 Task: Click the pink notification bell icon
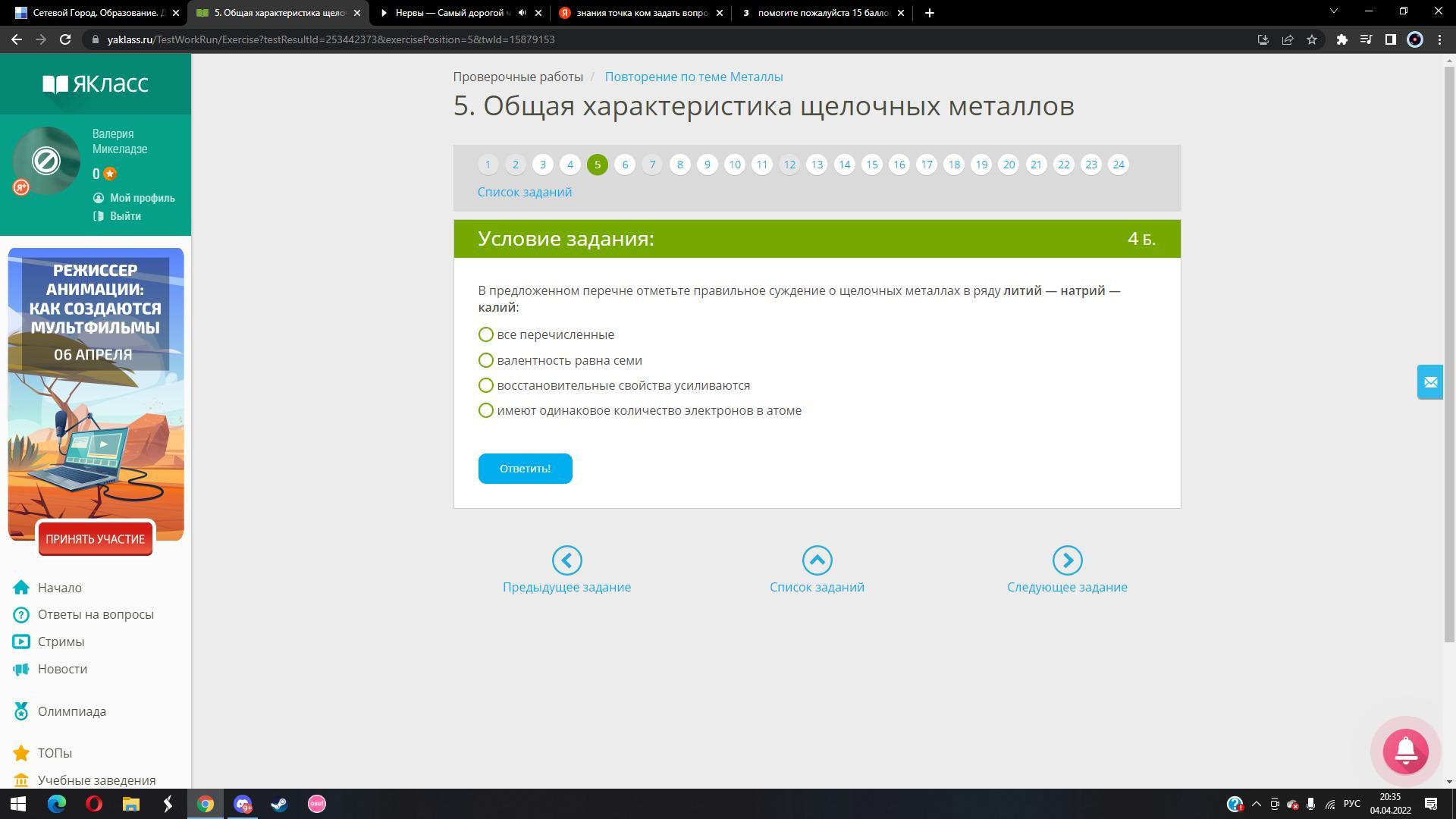click(x=1405, y=751)
